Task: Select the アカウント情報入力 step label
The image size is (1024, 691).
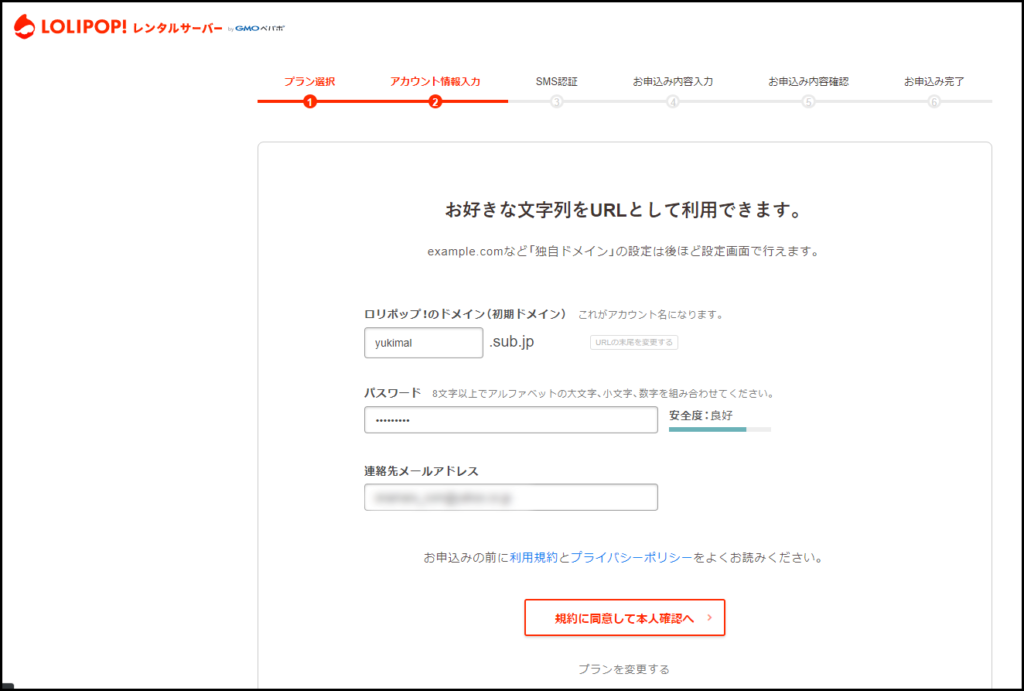Action: 435,81
